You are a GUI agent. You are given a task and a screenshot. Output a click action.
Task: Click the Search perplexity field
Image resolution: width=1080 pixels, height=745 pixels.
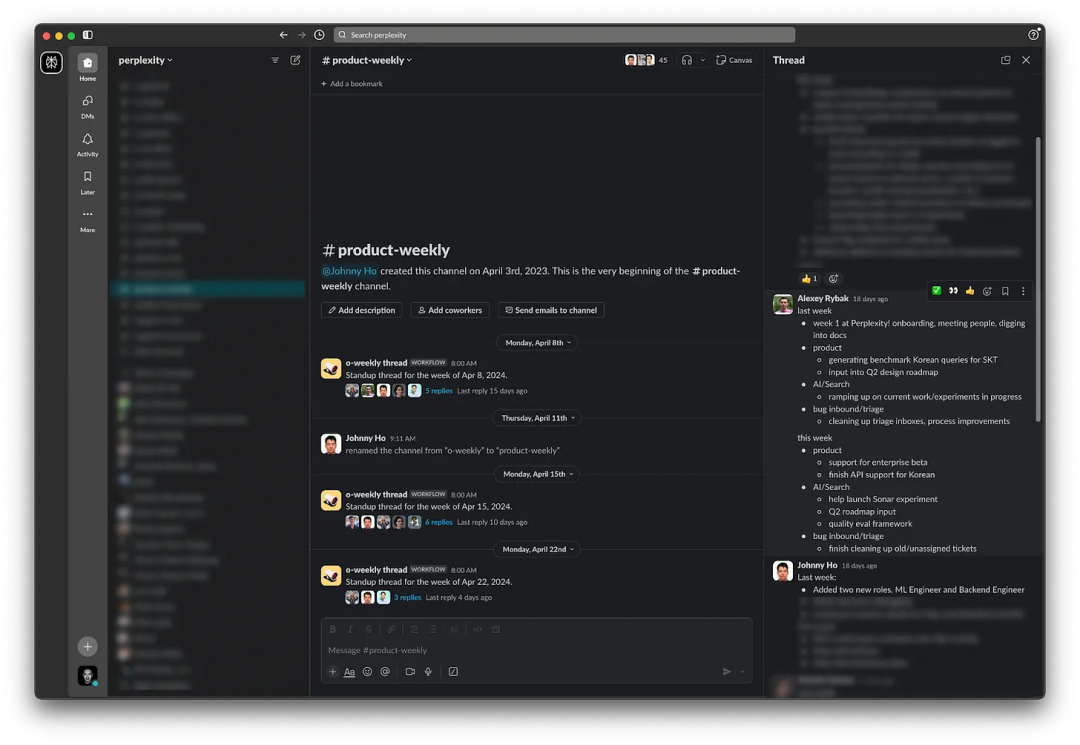click(564, 35)
